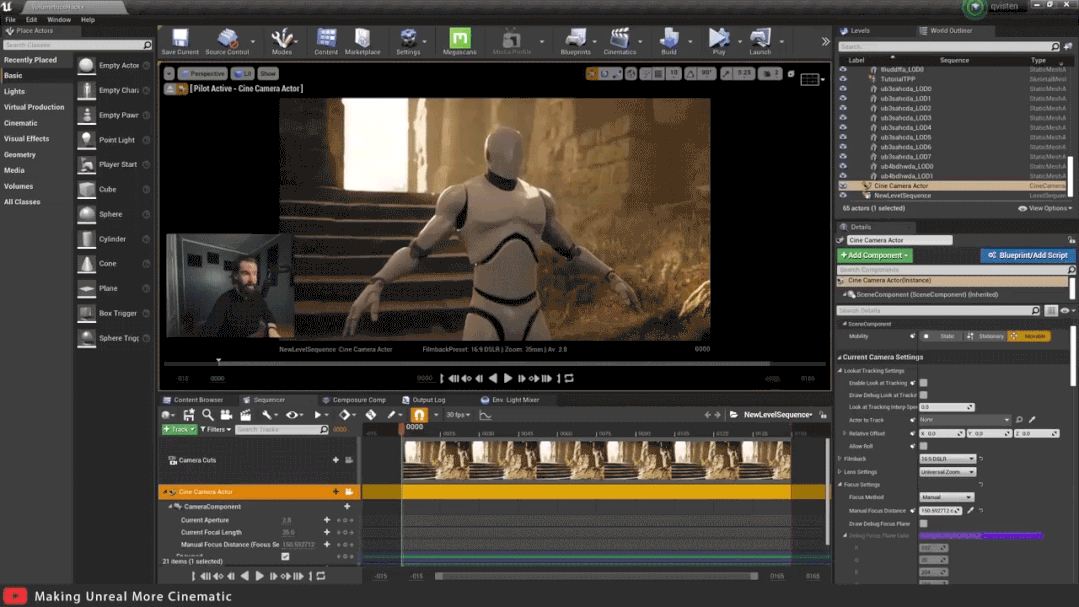The height and width of the screenshot is (607, 1079).
Task: Click the Search Classes input field
Action: click(77, 45)
